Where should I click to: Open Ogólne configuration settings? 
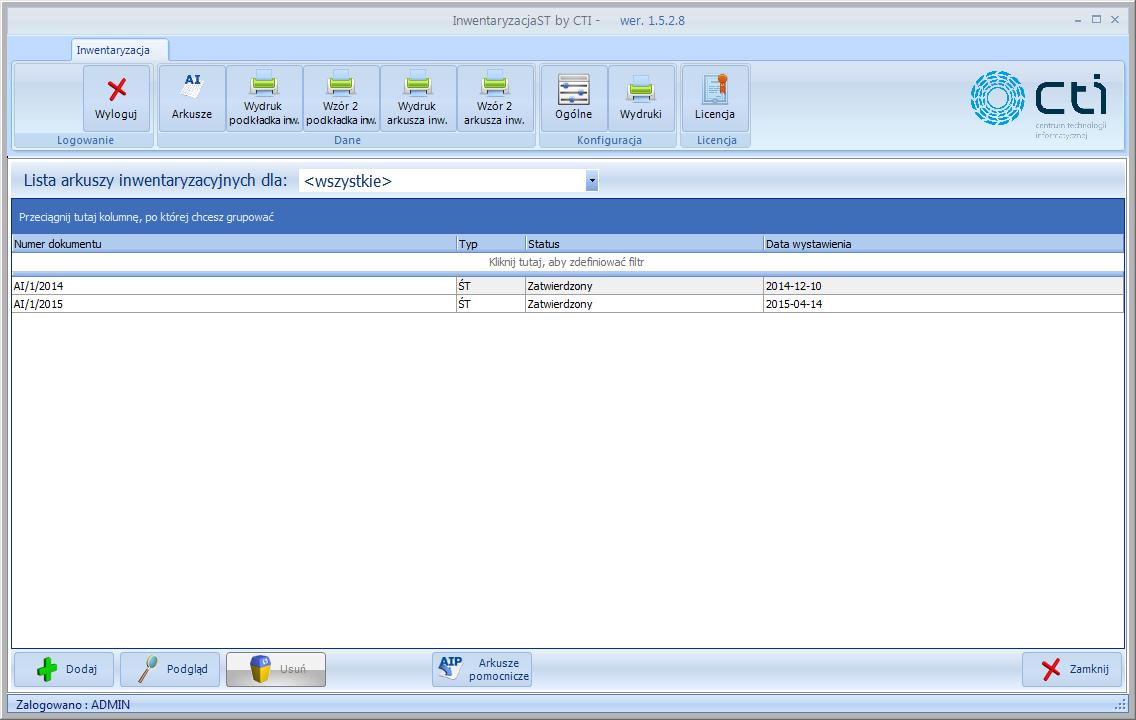(574, 99)
